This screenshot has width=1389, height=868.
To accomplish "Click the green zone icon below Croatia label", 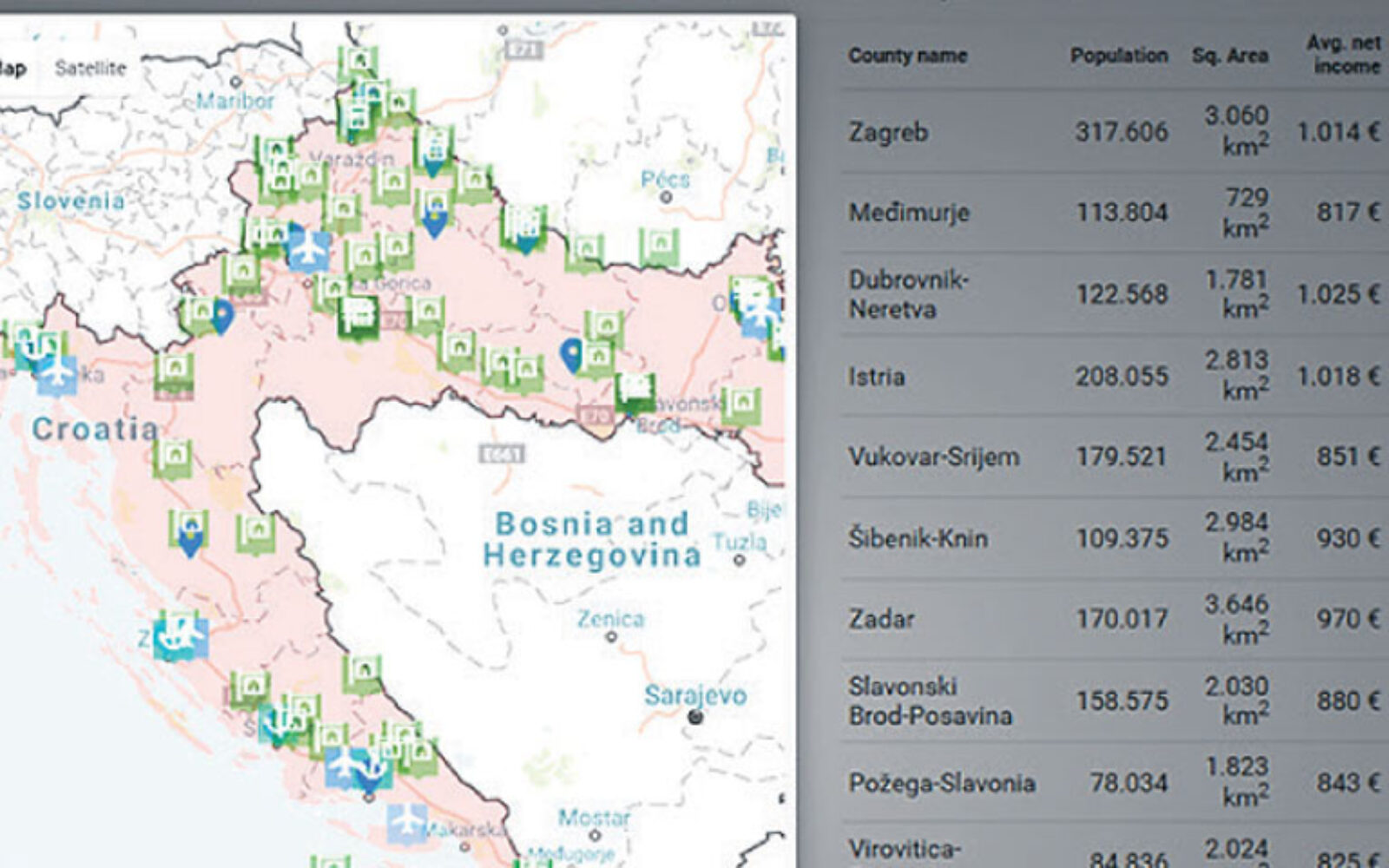I will 173,457.
